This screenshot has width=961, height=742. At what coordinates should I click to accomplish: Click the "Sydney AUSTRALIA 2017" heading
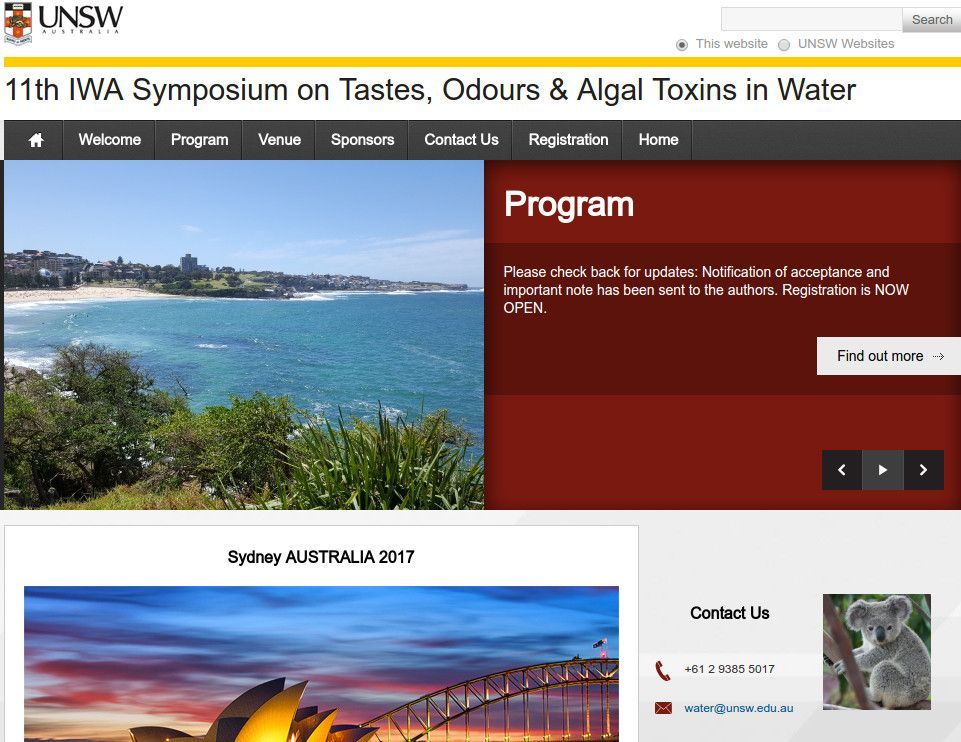coord(321,557)
